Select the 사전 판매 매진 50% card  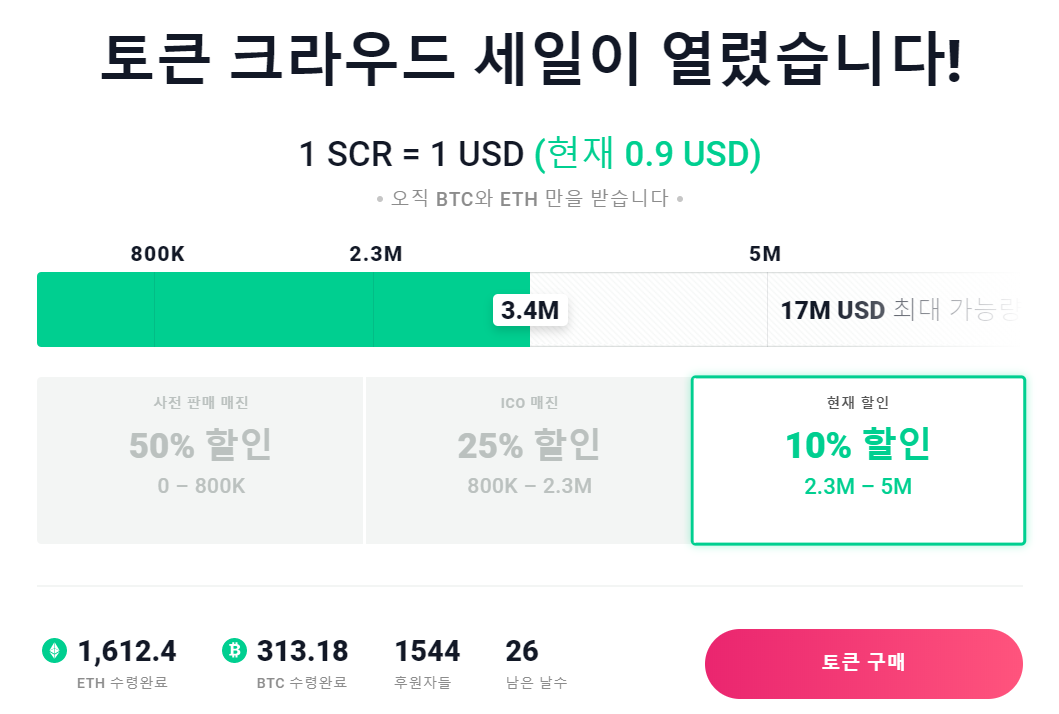point(200,460)
